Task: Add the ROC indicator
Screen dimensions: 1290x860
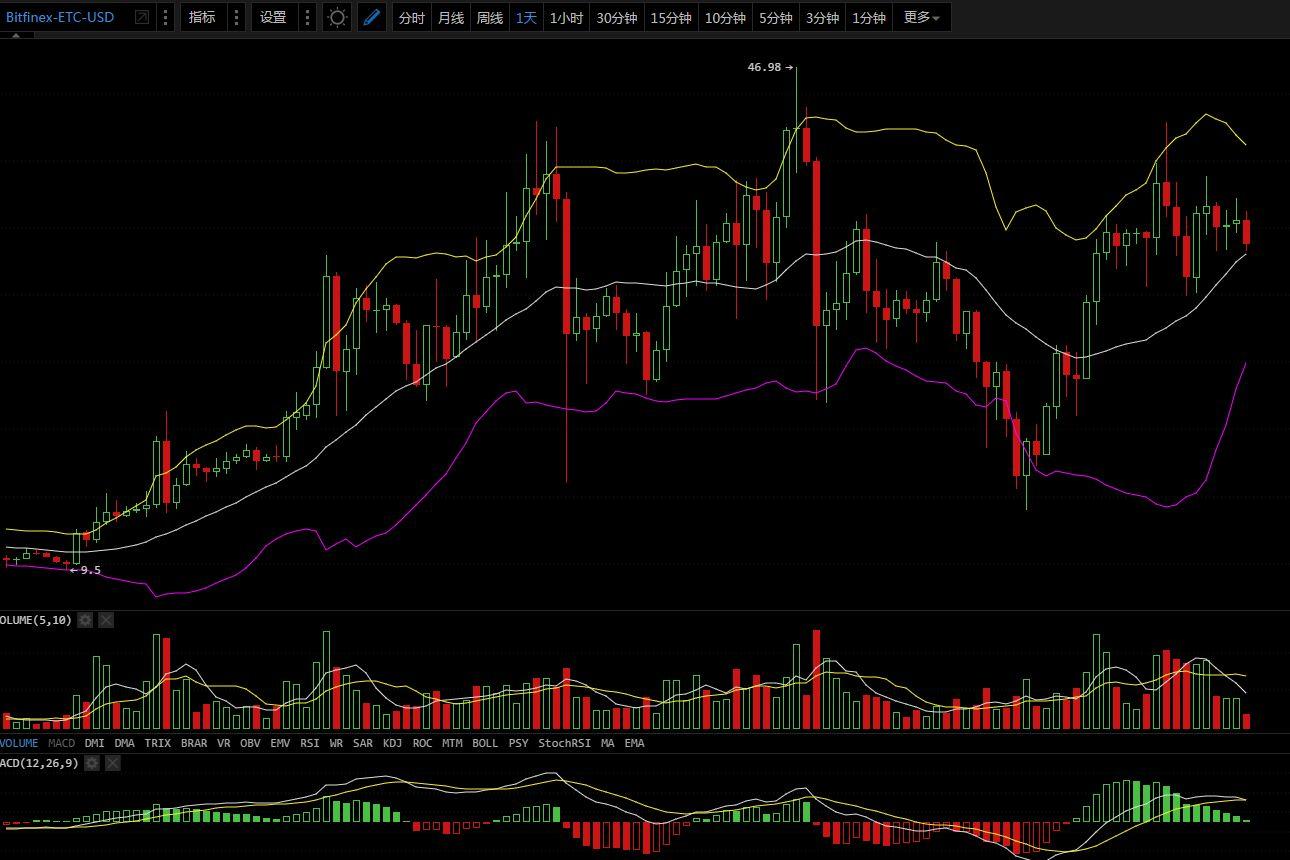Action: [x=423, y=743]
